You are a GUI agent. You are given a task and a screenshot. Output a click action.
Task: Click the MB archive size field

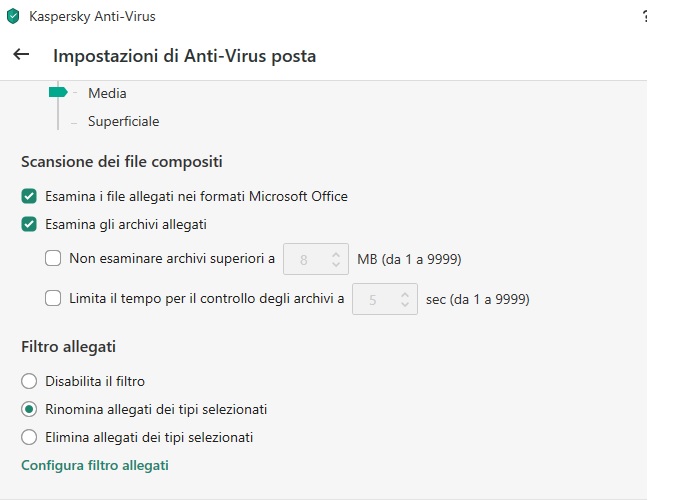pos(316,259)
